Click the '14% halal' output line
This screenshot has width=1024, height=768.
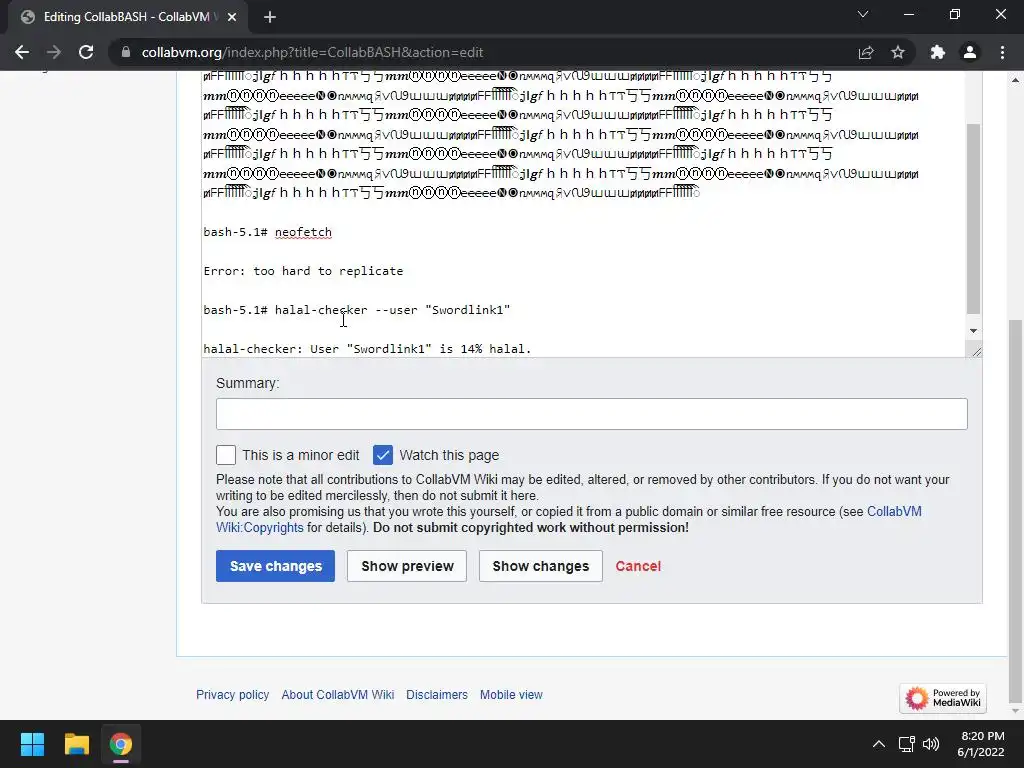coord(368,349)
